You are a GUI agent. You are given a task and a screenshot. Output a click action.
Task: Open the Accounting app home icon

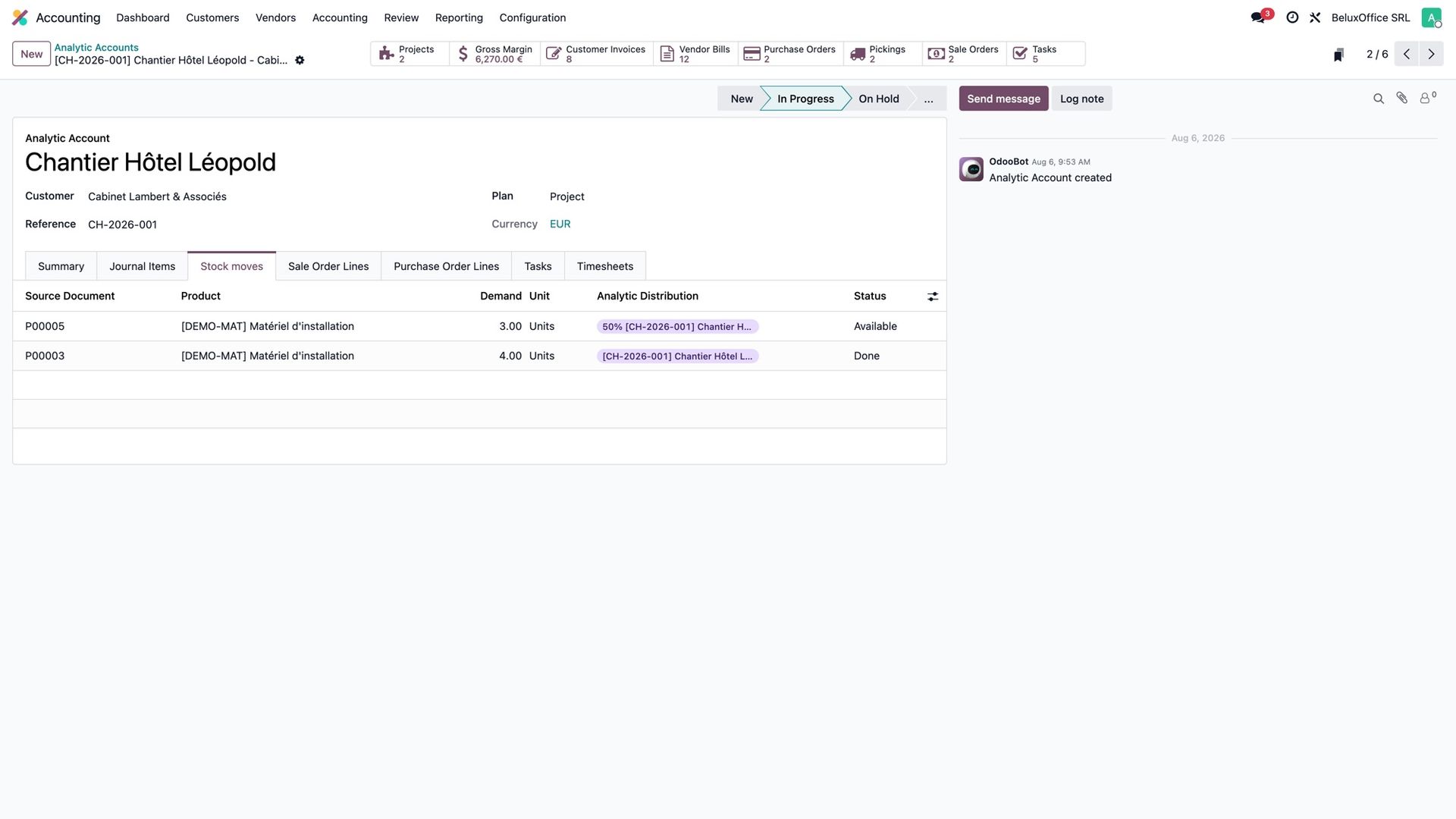point(20,17)
